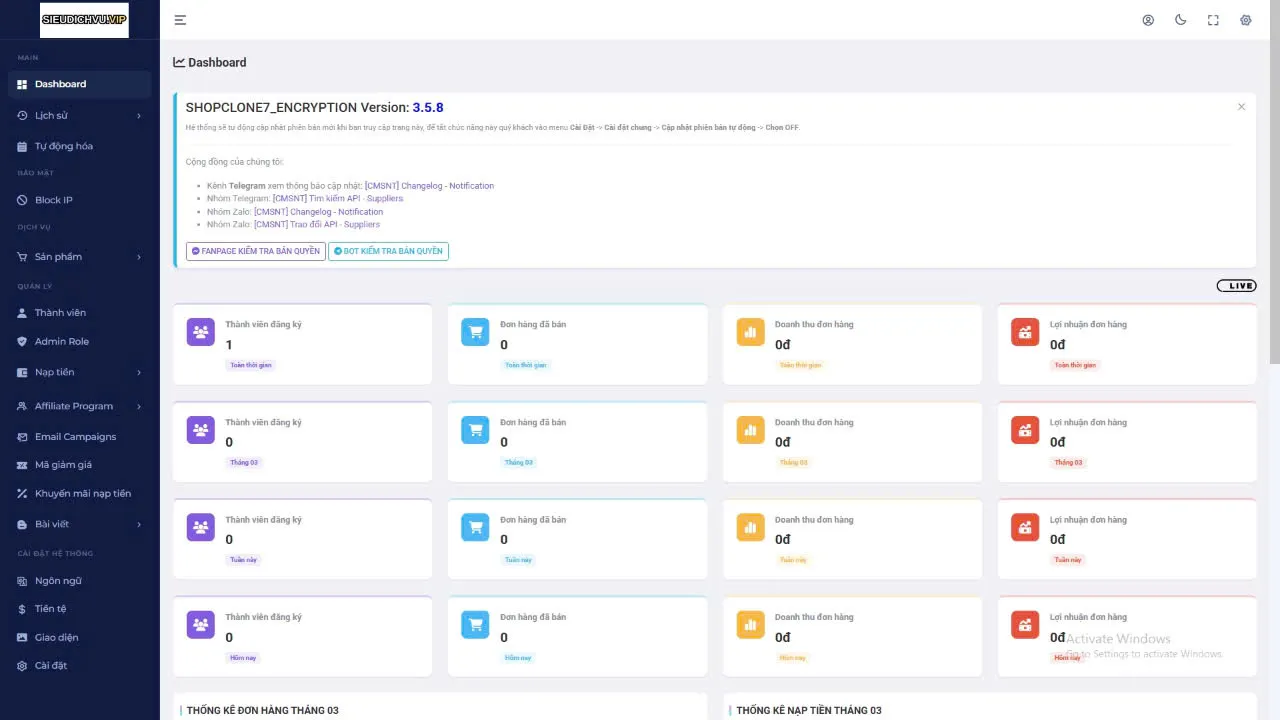Click the Admin Role shield icon

pos(22,342)
